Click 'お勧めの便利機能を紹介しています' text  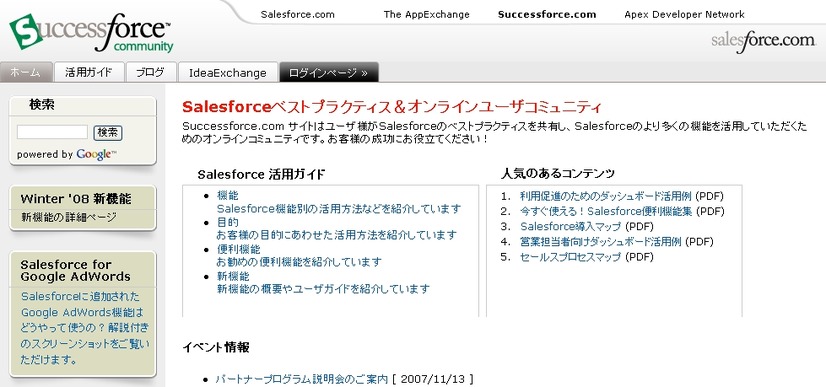(x=299, y=262)
